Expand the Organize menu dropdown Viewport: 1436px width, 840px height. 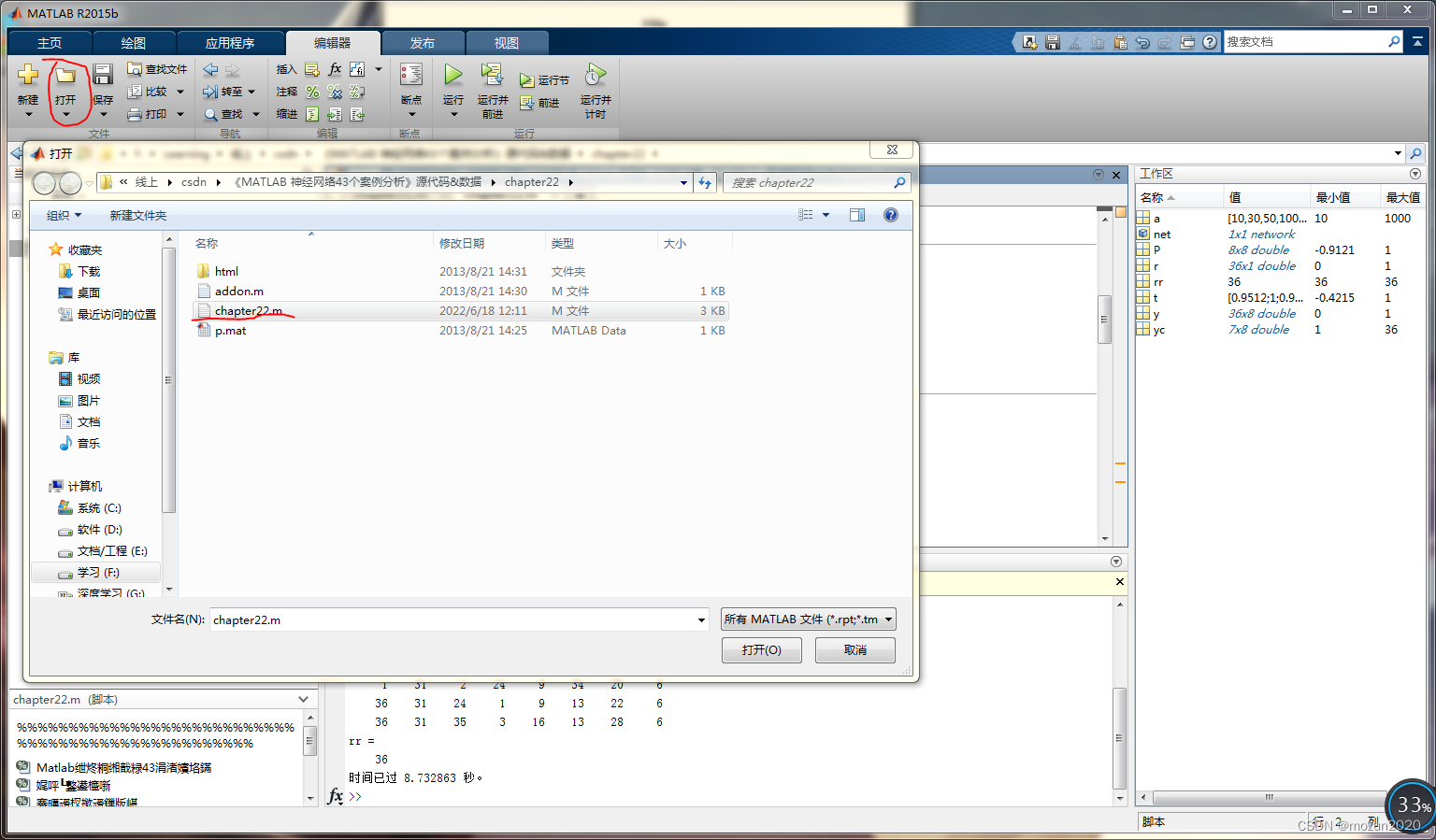(x=64, y=215)
